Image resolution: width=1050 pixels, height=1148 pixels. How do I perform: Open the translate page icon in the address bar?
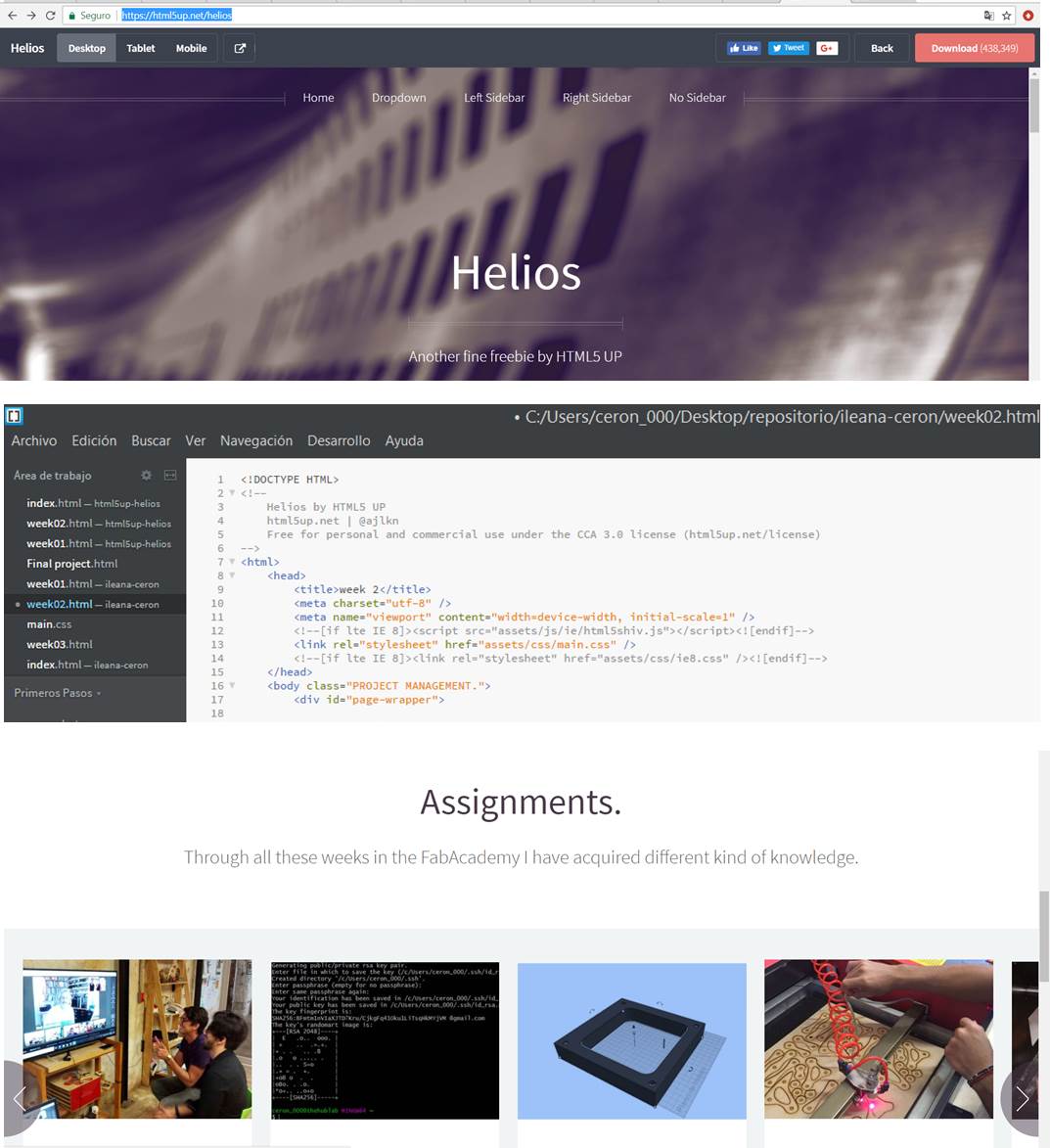coord(988,16)
